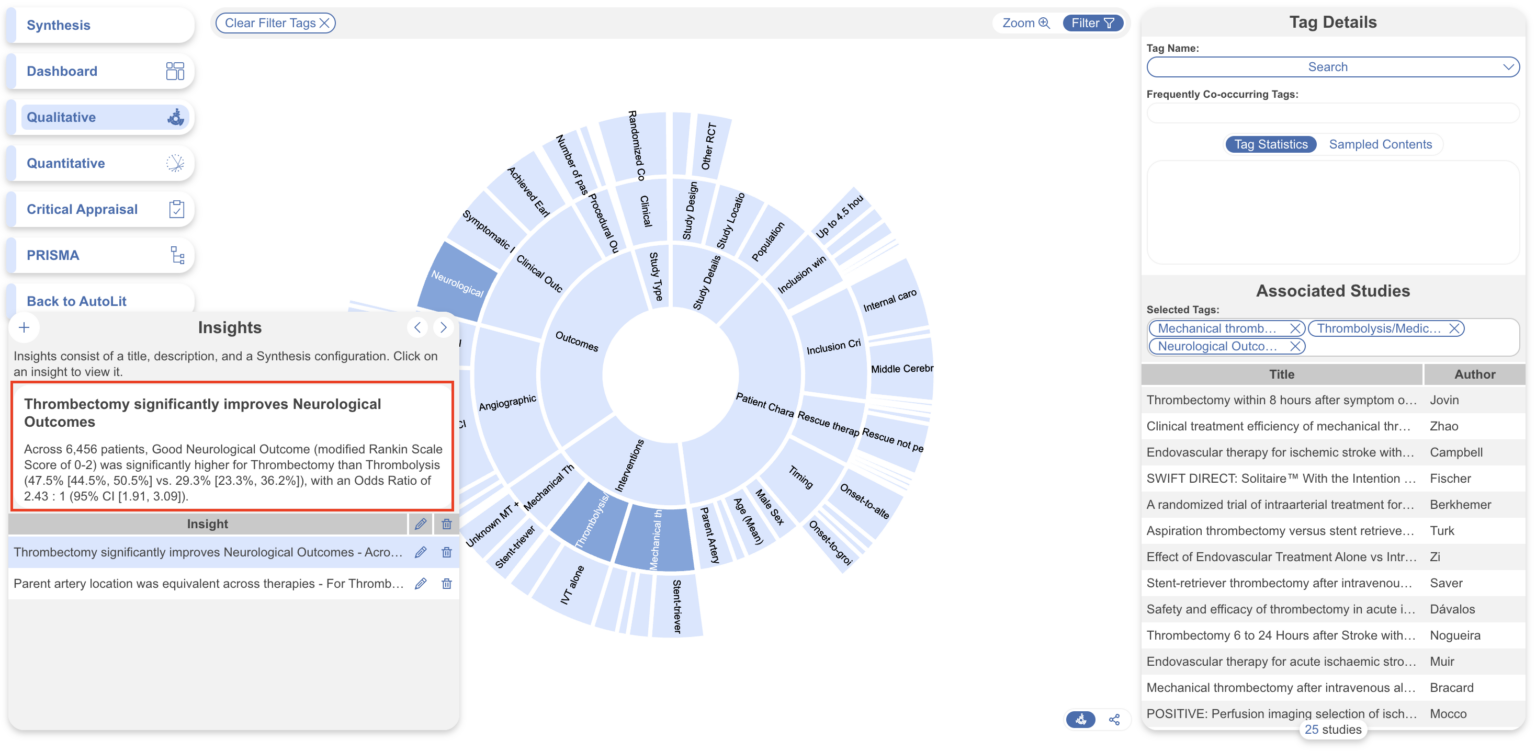Delete the Thrombectomy significantly improves insight row
1536x751 pixels.
[x=447, y=552]
